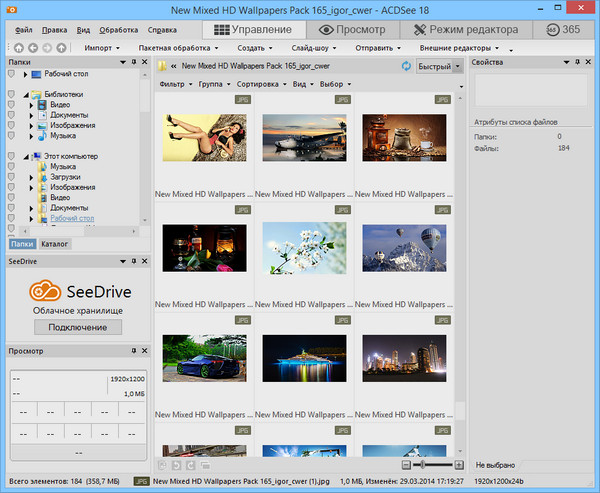Toggle Easy-Select marker next to Библиотеки
600x493 pixels.
[x=11, y=94]
